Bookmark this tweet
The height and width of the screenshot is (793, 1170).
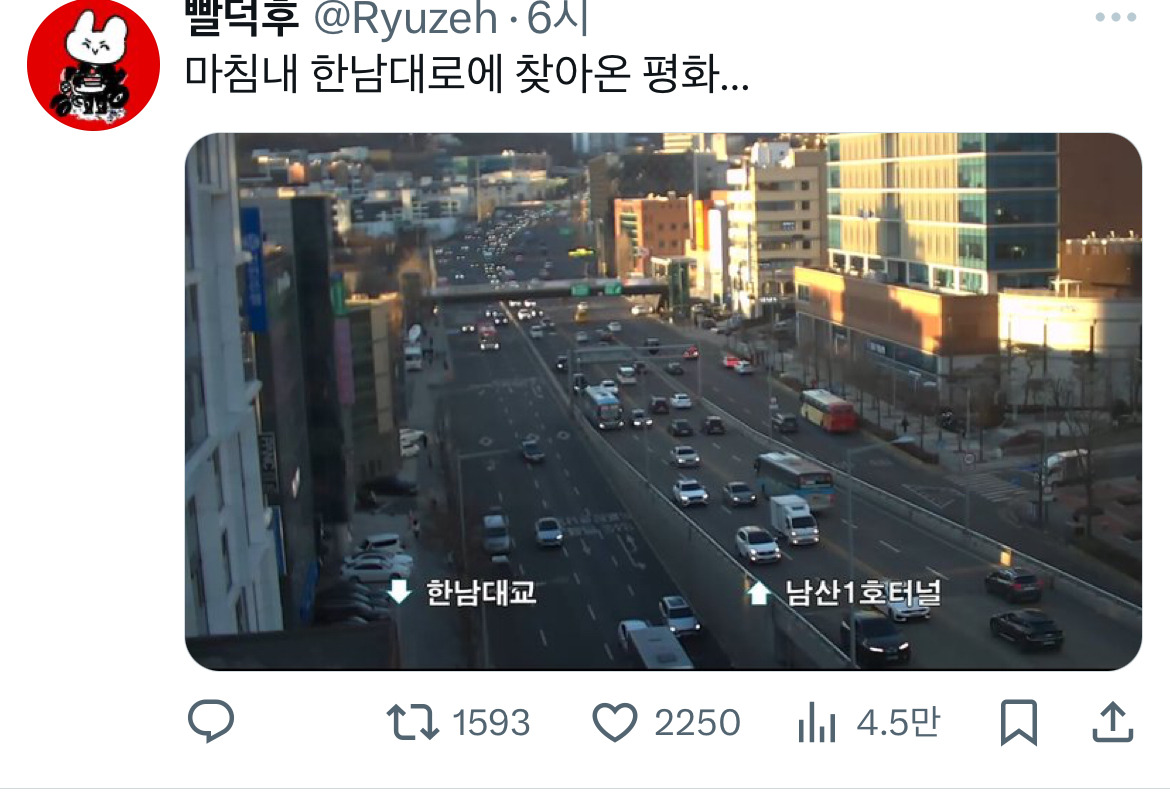pyautogui.click(x=1019, y=722)
